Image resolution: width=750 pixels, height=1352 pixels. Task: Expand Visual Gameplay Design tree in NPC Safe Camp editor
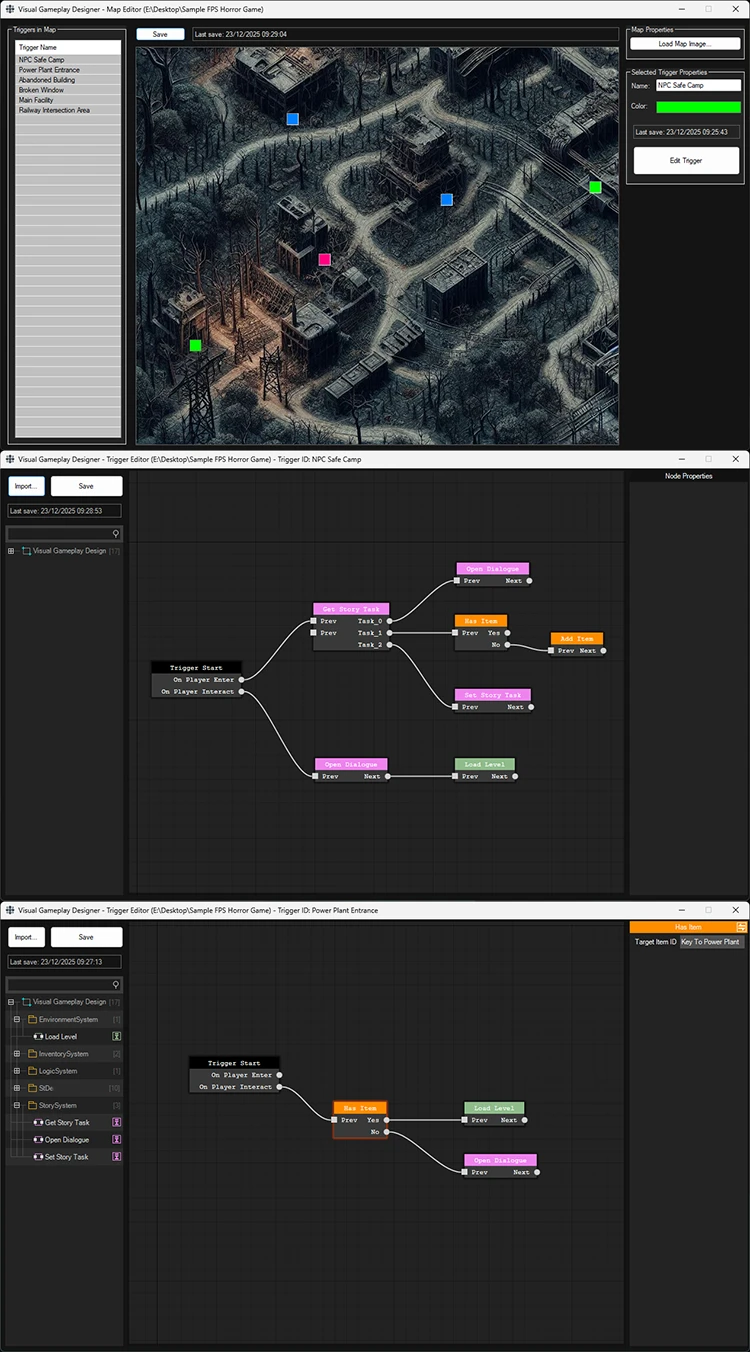point(11,551)
